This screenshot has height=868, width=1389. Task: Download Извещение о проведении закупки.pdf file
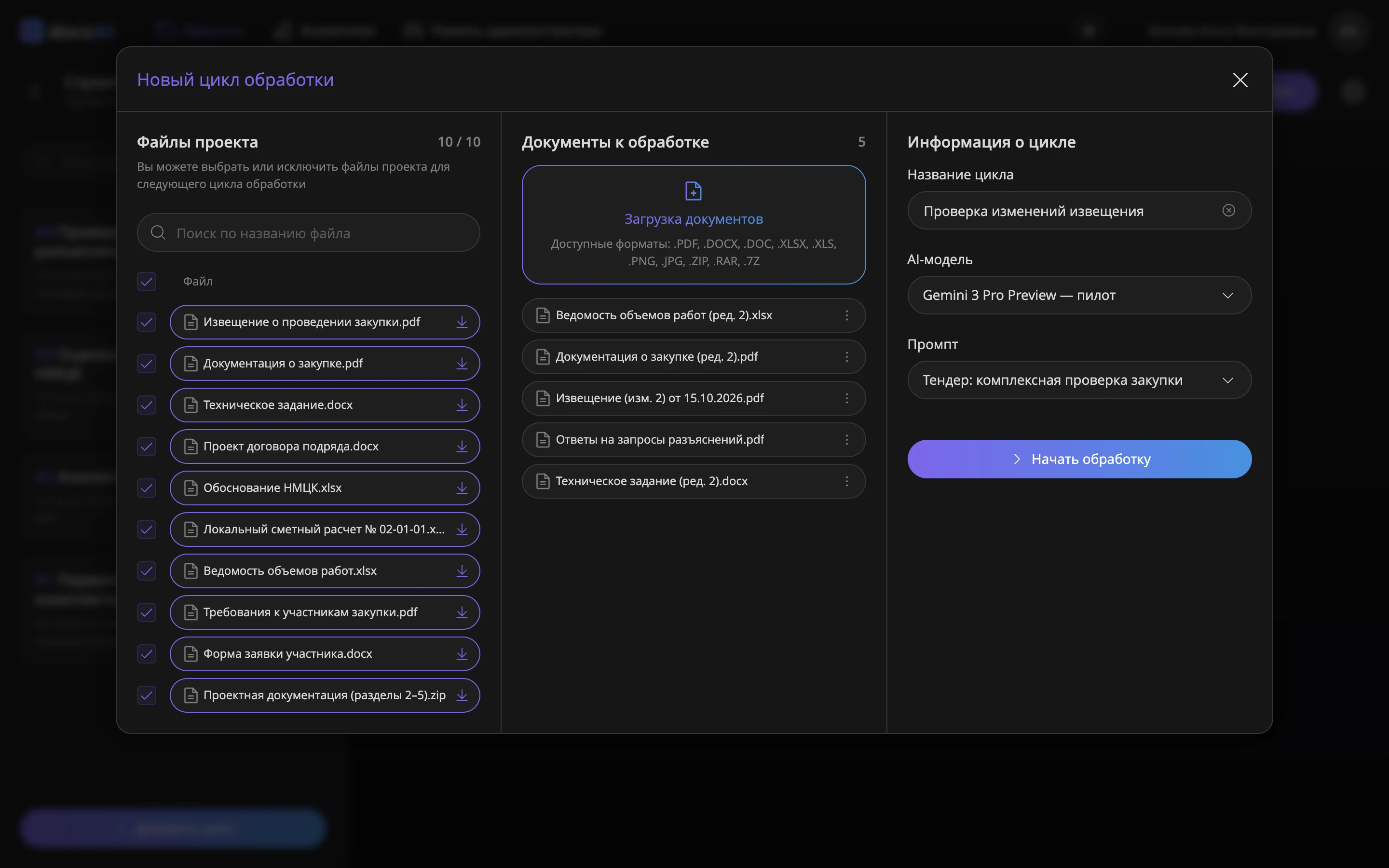pos(462,322)
